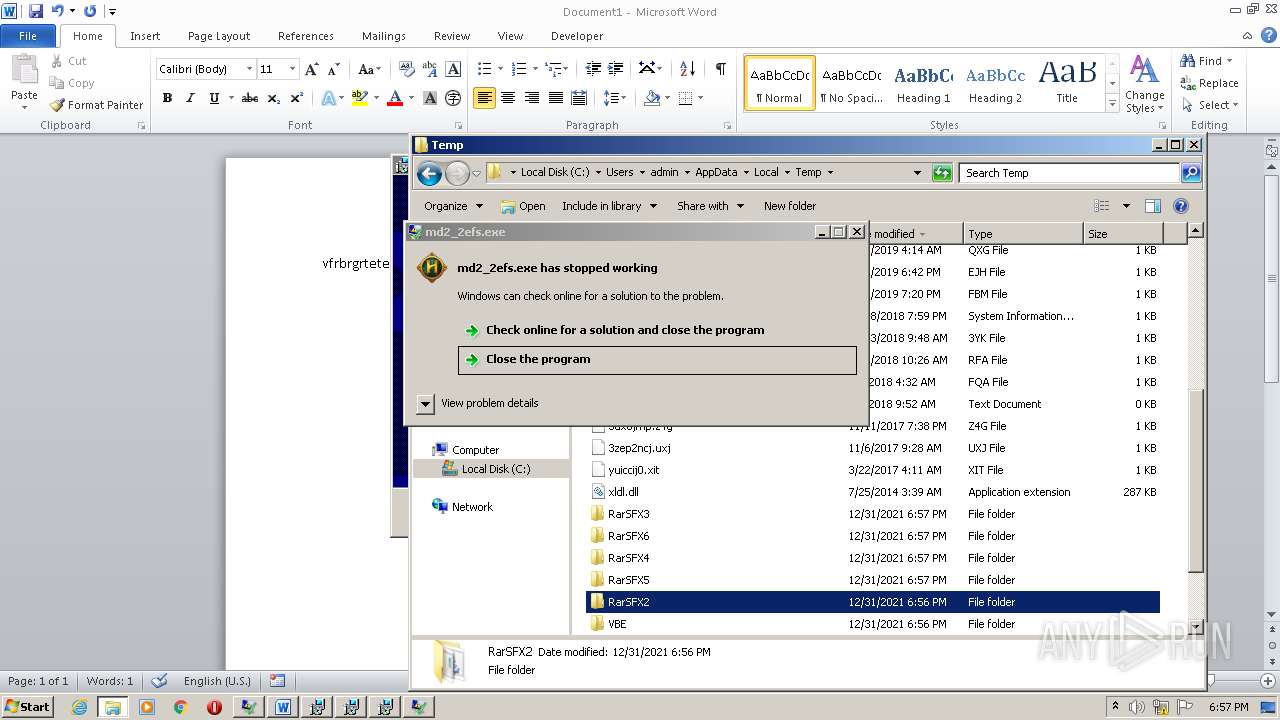Click the Clear Formatting icon
Viewport: 1280px width, 720px height.
tap(407, 69)
